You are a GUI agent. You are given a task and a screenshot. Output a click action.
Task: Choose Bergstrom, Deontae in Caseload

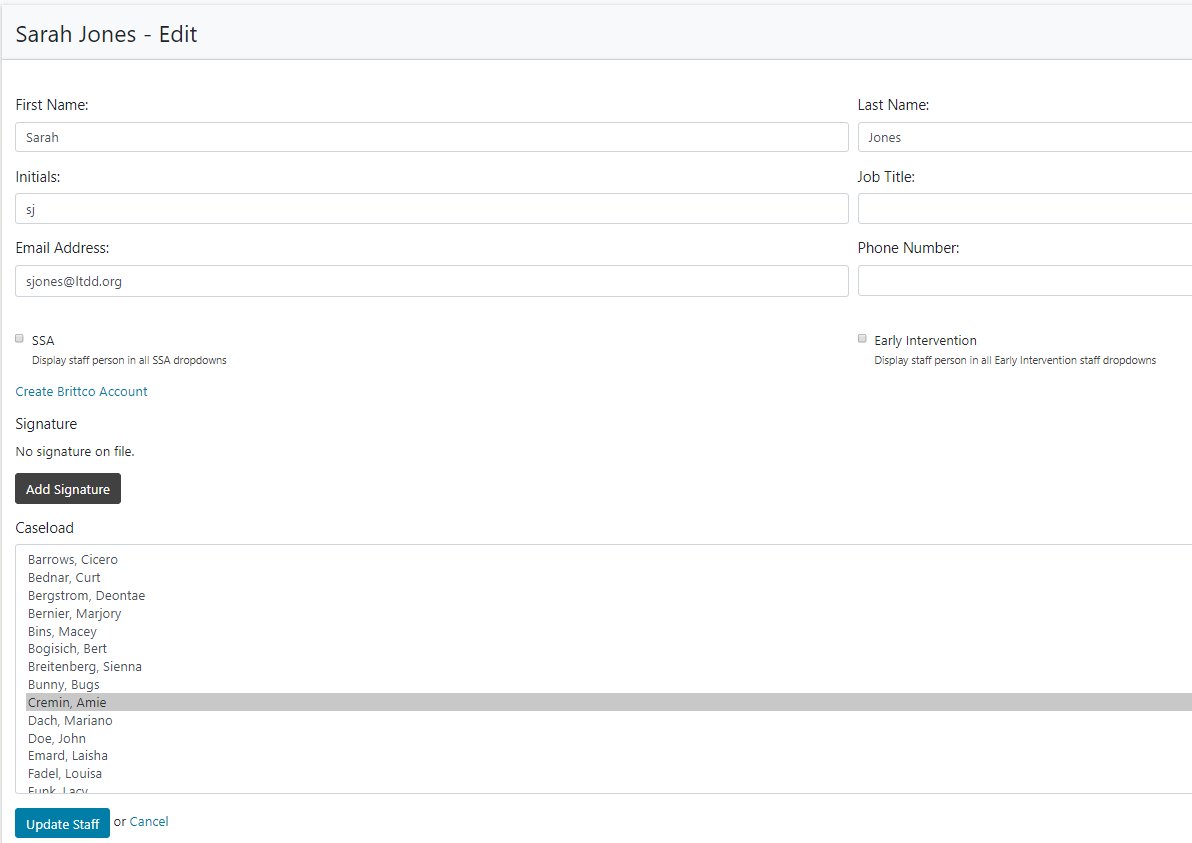point(86,596)
